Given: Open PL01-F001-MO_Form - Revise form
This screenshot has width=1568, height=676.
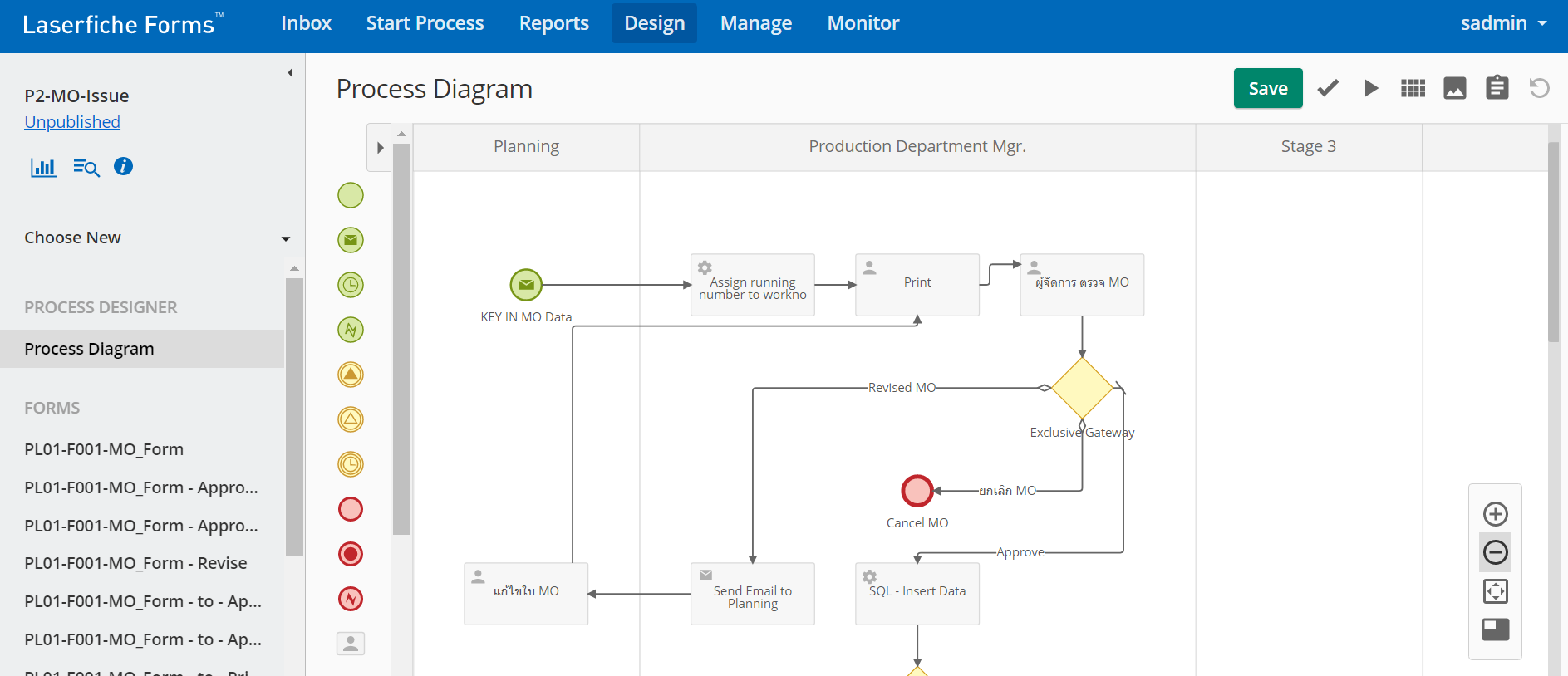Looking at the screenshot, I should pyautogui.click(x=135, y=563).
